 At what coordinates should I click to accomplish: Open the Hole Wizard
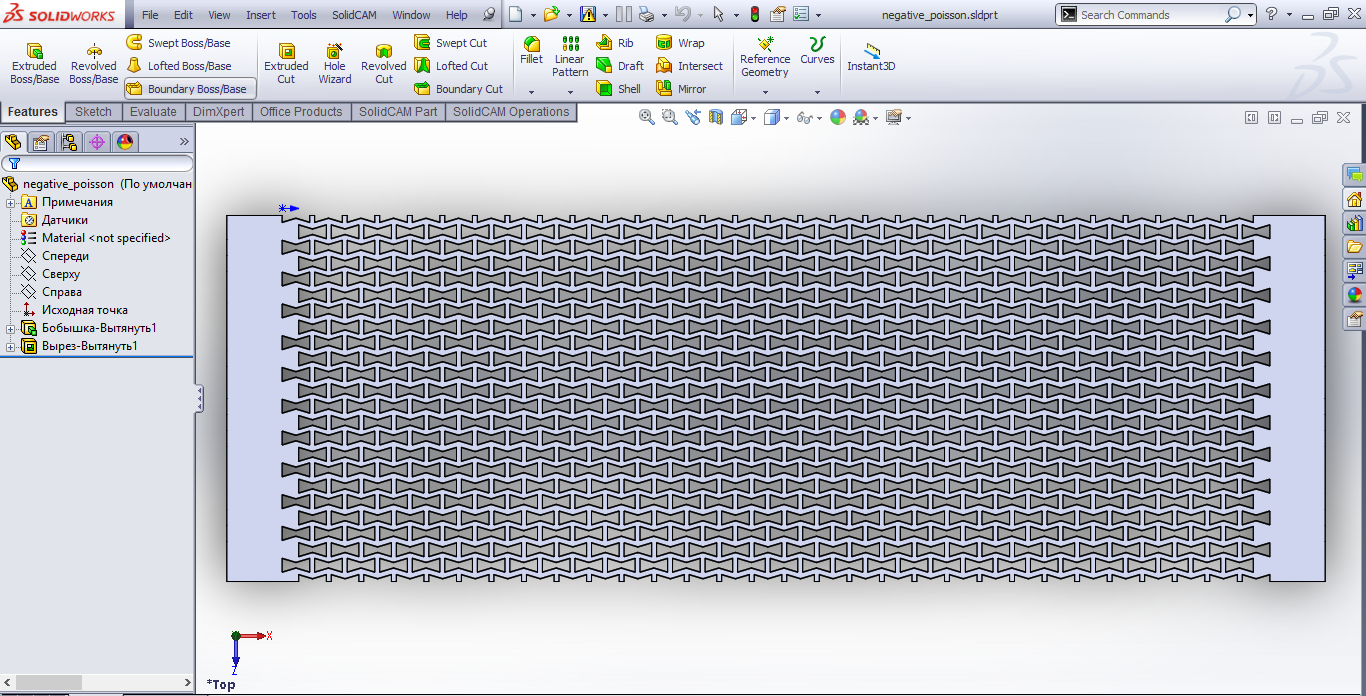pos(335,64)
